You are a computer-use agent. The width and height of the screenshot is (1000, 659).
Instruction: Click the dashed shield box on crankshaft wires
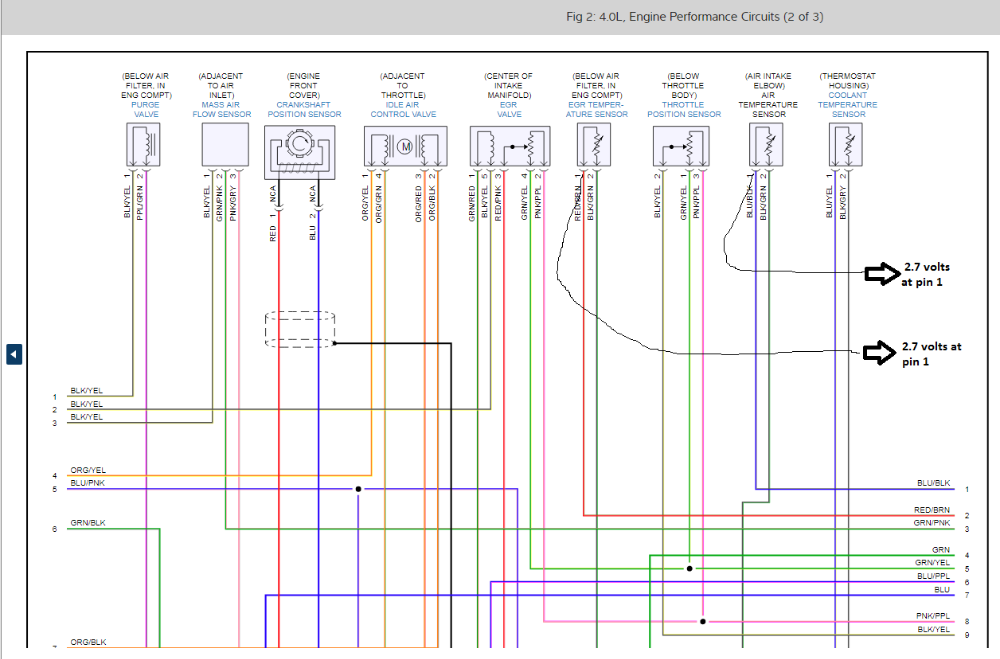[x=300, y=330]
